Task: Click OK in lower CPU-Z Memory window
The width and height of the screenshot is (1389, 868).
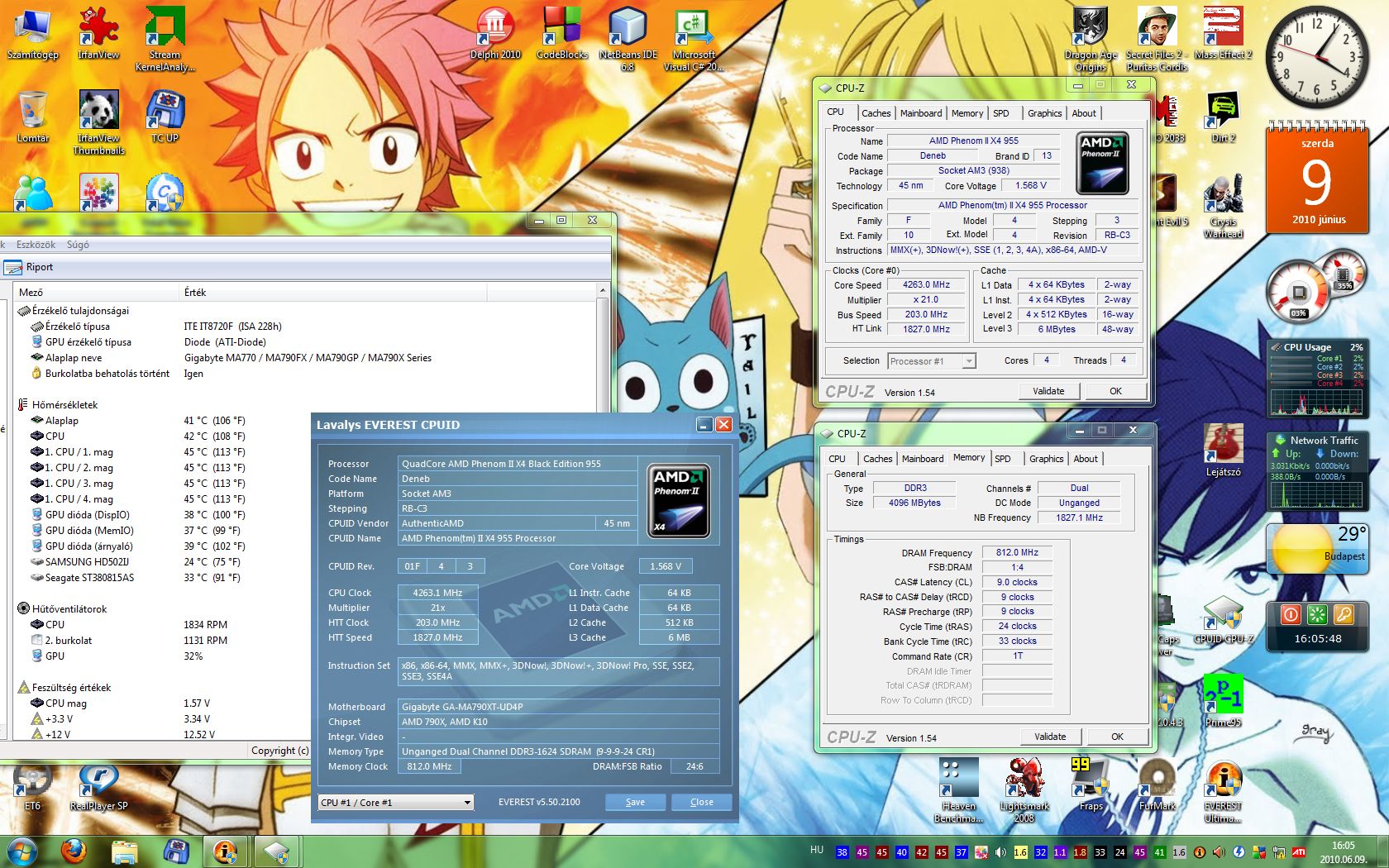Action: tap(1117, 737)
